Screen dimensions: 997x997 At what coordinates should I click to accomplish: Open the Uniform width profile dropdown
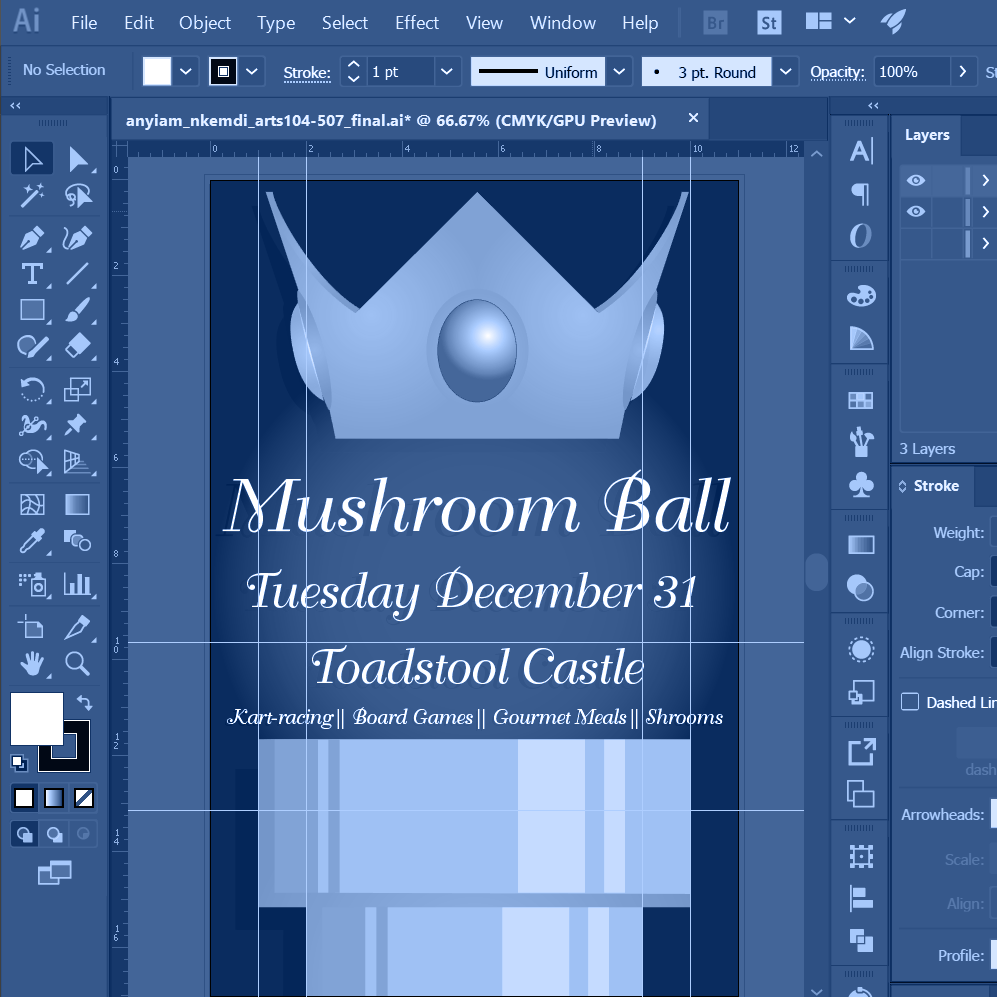click(x=619, y=71)
